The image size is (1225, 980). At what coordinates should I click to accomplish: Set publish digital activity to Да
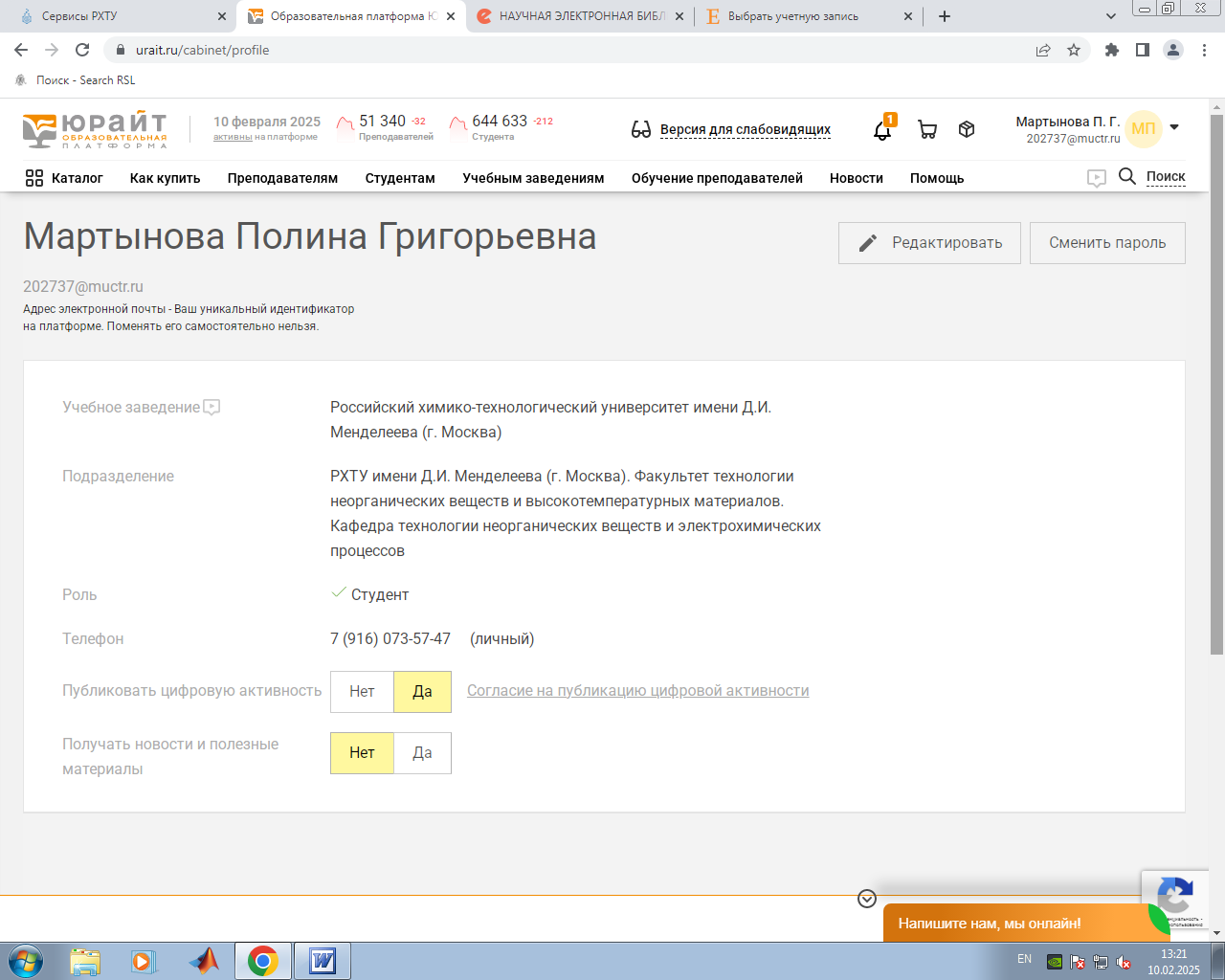click(422, 692)
